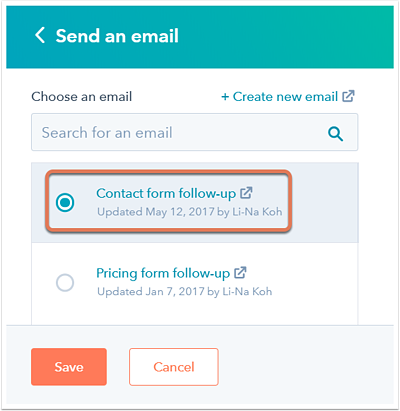400x411 pixels.
Task: Click the plus sign before Create new email
Action: coord(225,97)
